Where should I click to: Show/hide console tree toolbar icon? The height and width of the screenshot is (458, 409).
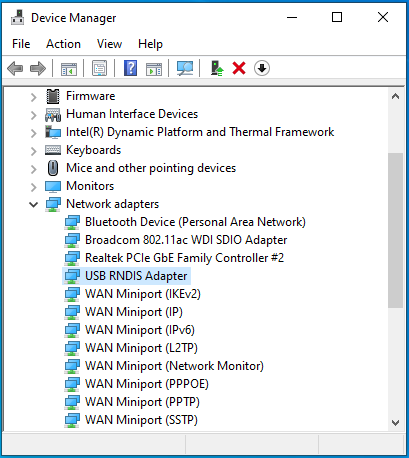point(69,69)
